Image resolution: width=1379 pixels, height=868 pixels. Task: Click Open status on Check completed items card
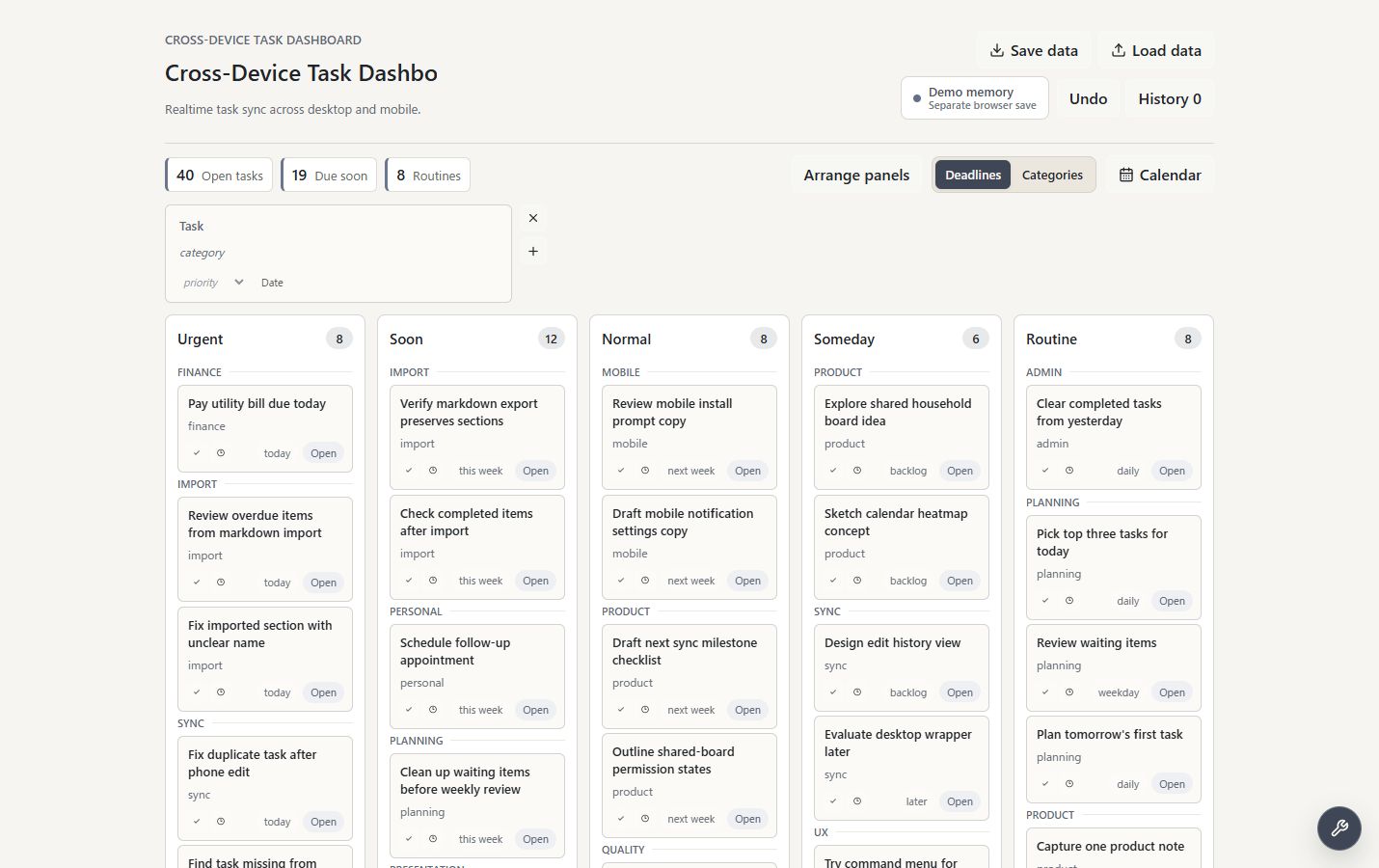[x=535, y=581]
